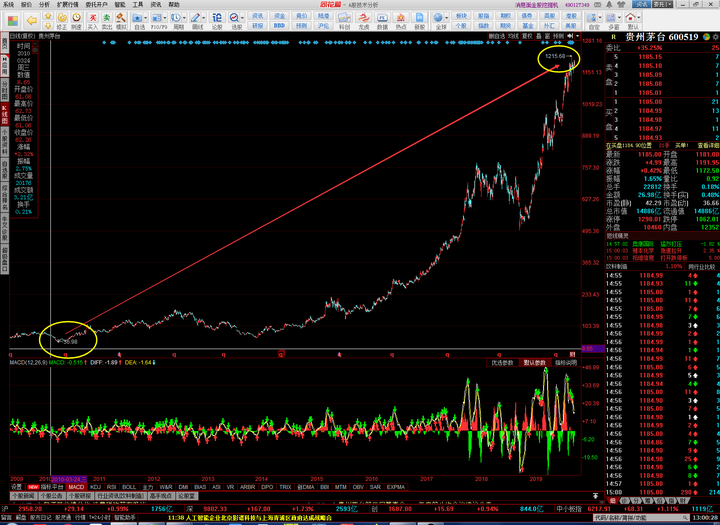Switch to the BOLL indicator tab
This screenshot has width=720, height=525.
point(129,487)
